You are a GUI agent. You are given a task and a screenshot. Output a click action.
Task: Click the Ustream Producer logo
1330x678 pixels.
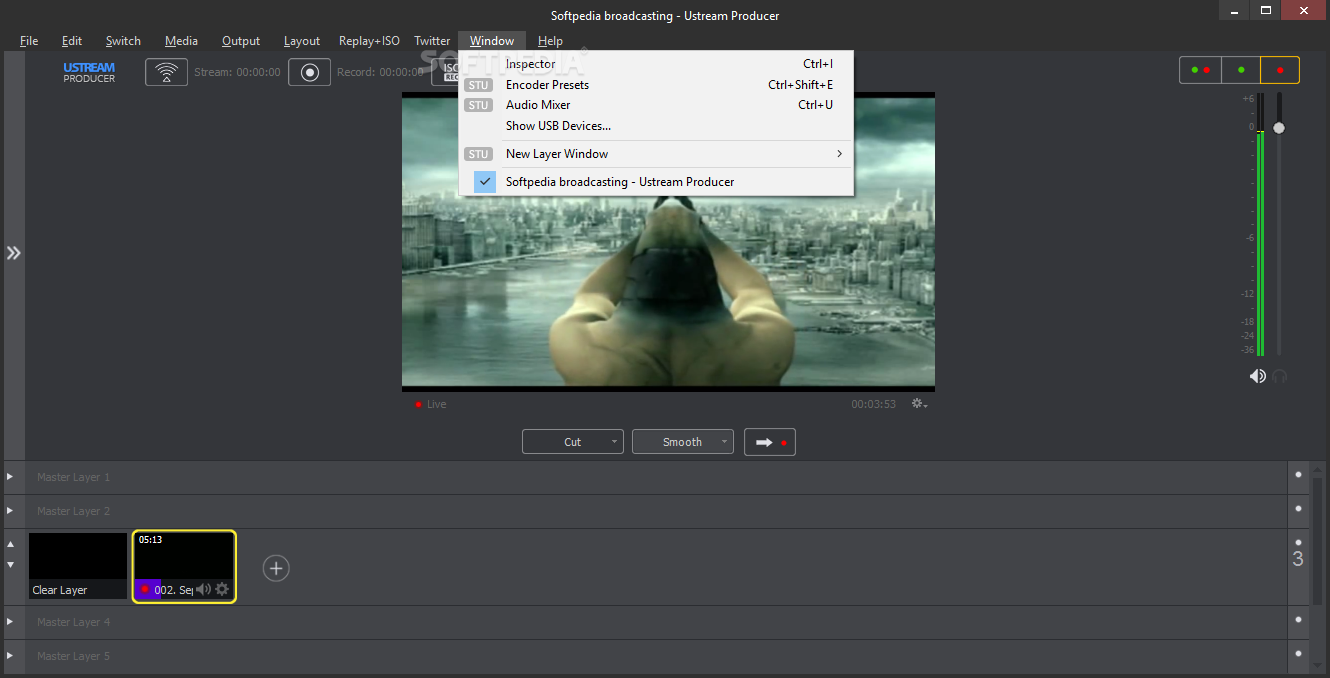tap(89, 72)
